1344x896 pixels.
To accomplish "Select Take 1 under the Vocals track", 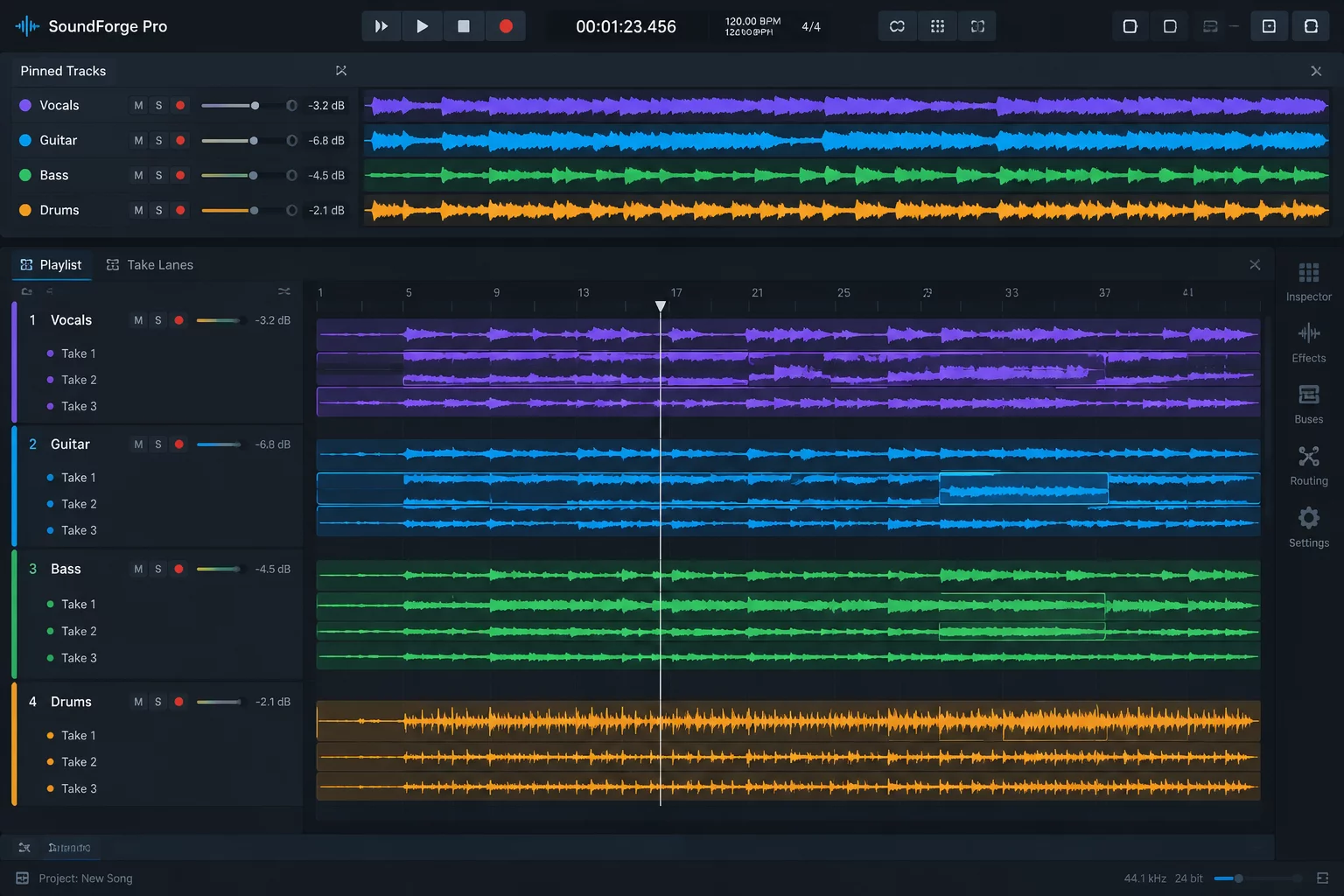I will tap(79, 353).
